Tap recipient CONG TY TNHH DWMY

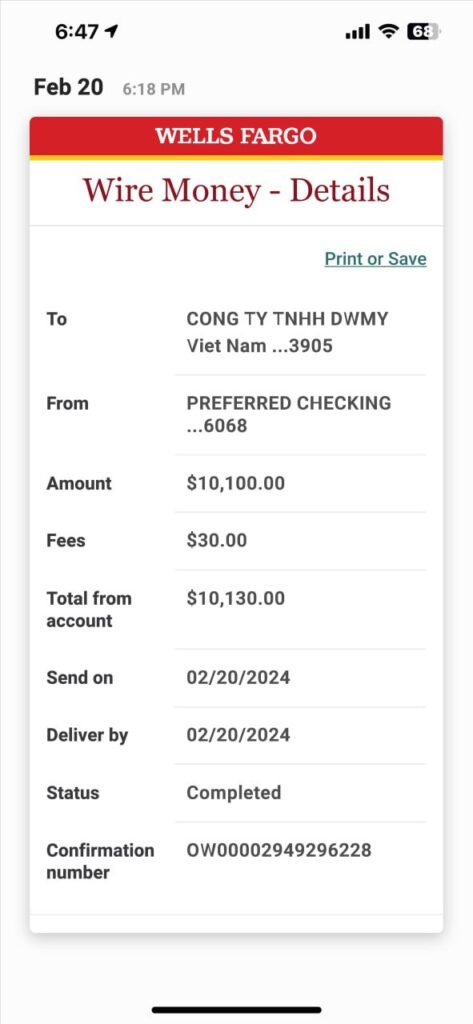tap(287, 319)
